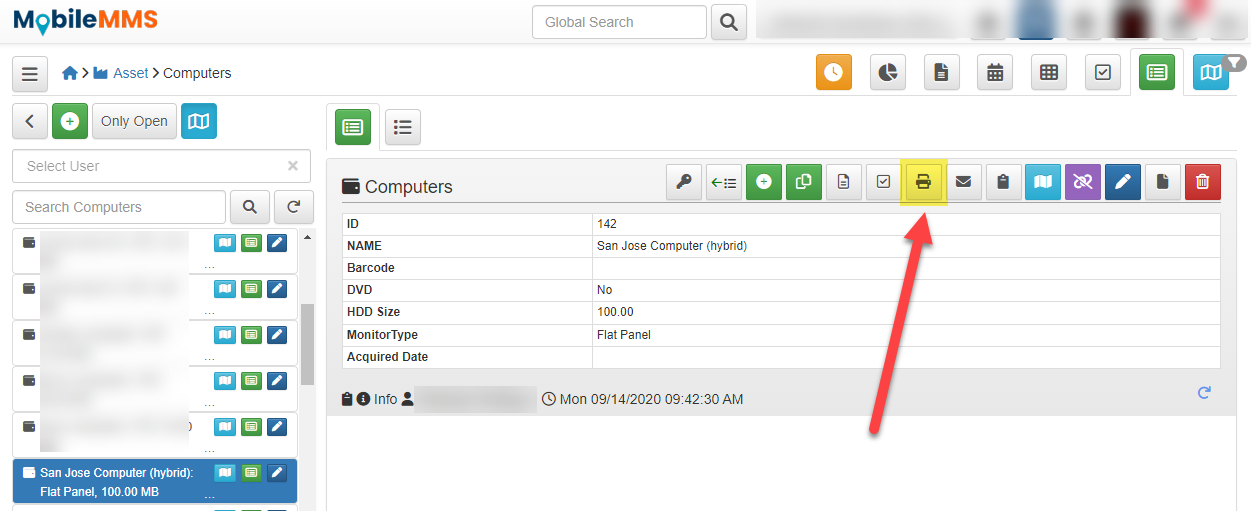Click the blue pencil edit icon in toolbar
The height and width of the screenshot is (511, 1251).
1123,182
